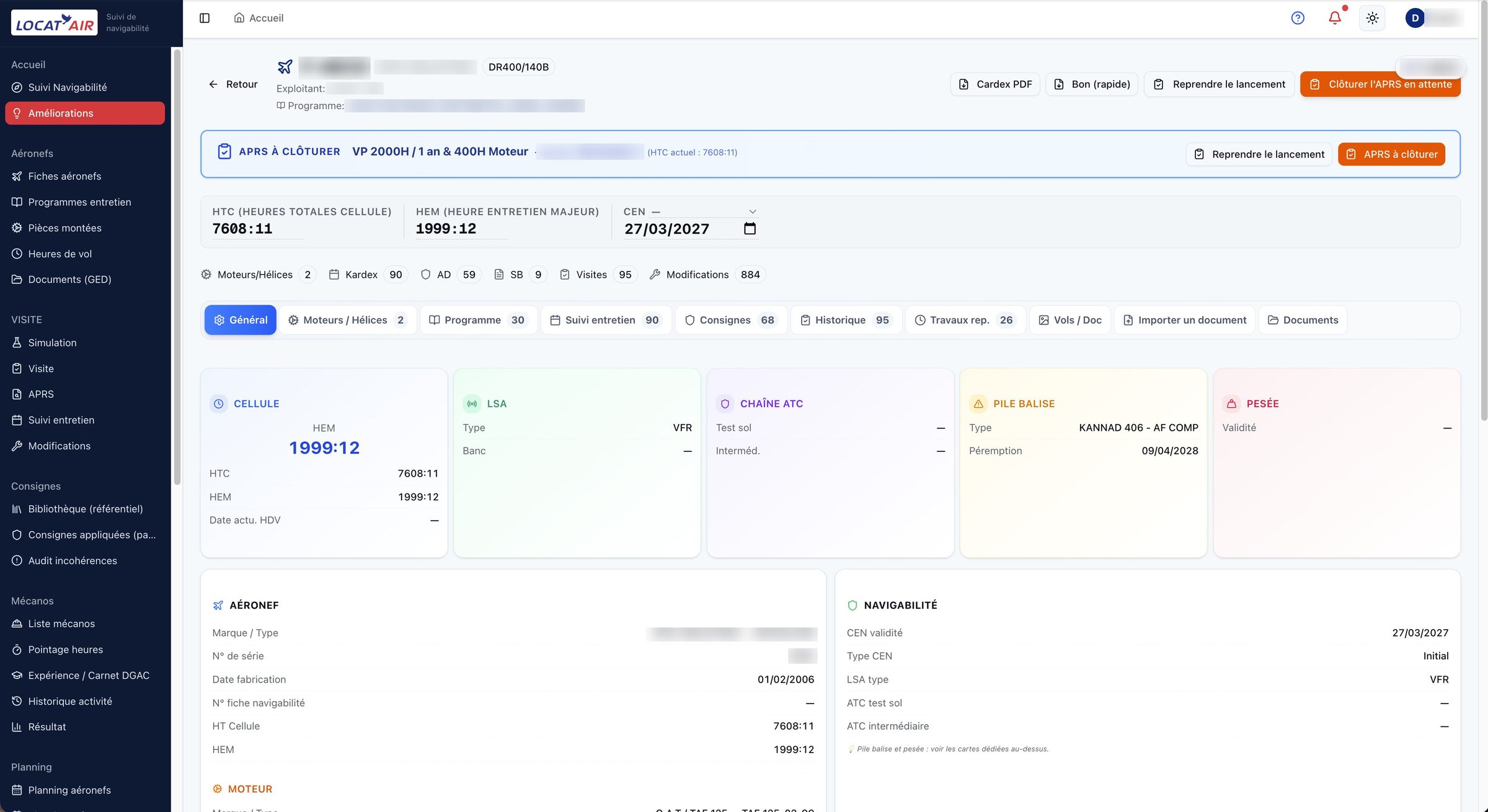Screen dimensions: 1488x812
Task: Open the Vols / Doc tab
Action: 1070,320
